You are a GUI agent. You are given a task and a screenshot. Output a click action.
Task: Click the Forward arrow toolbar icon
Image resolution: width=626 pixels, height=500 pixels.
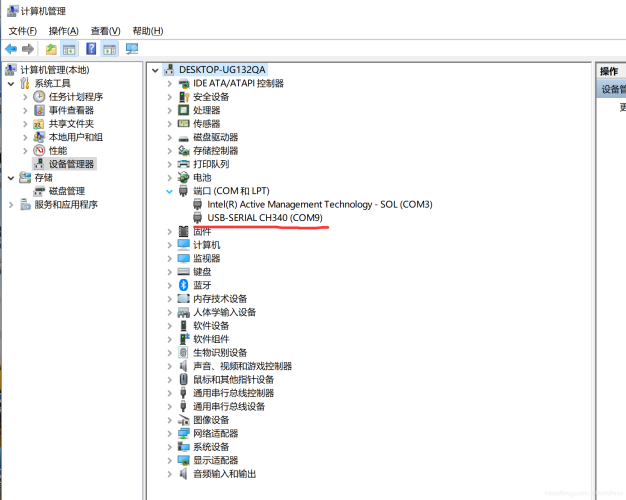tap(28, 49)
